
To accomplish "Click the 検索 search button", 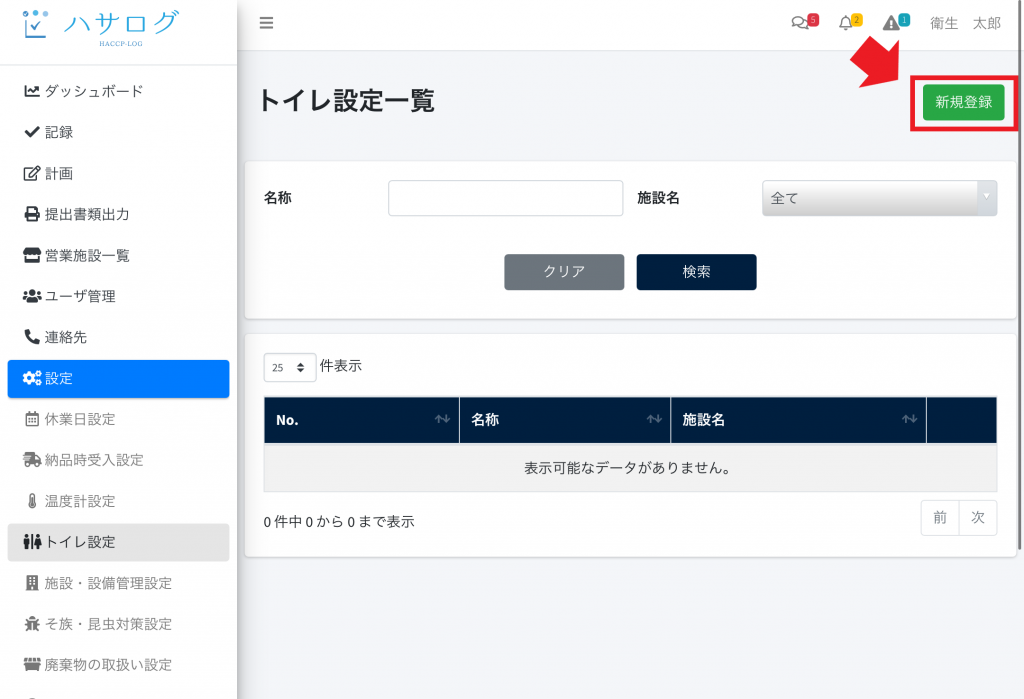I will pyautogui.click(x=696, y=272).
